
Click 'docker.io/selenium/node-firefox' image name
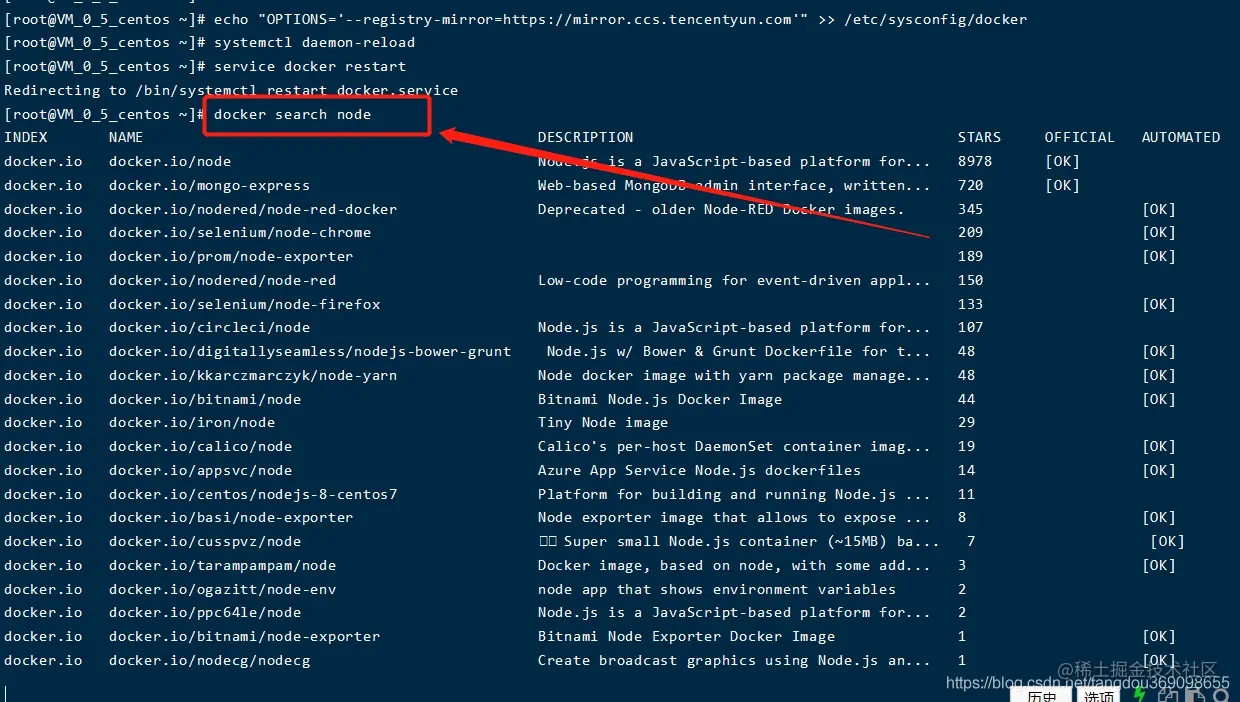click(245, 304)
